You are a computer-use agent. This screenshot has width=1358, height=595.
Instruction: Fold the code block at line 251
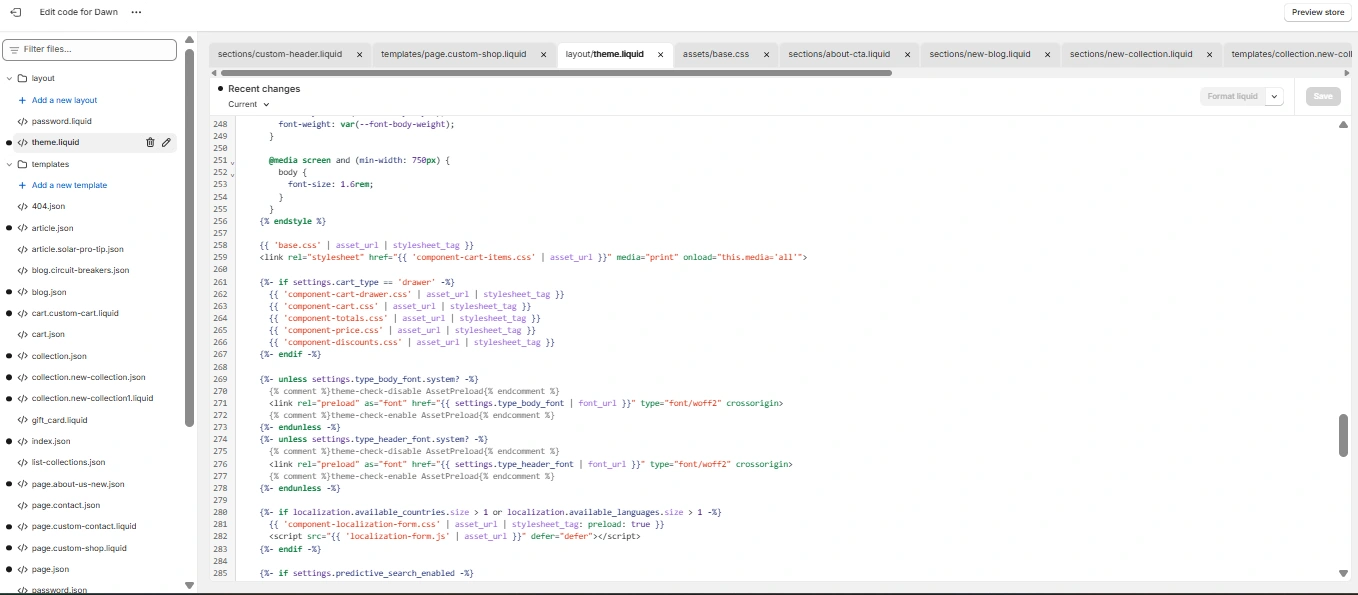coord(233,162)
